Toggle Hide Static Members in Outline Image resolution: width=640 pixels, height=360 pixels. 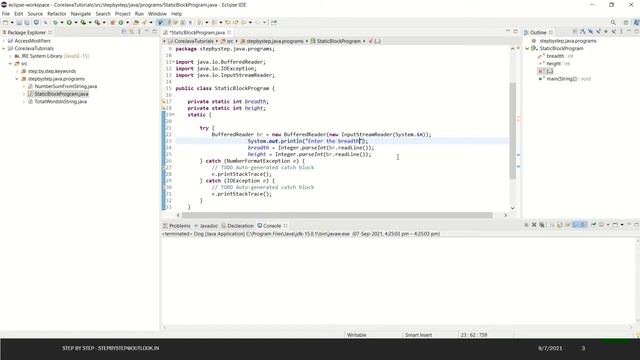coord(598,31)
